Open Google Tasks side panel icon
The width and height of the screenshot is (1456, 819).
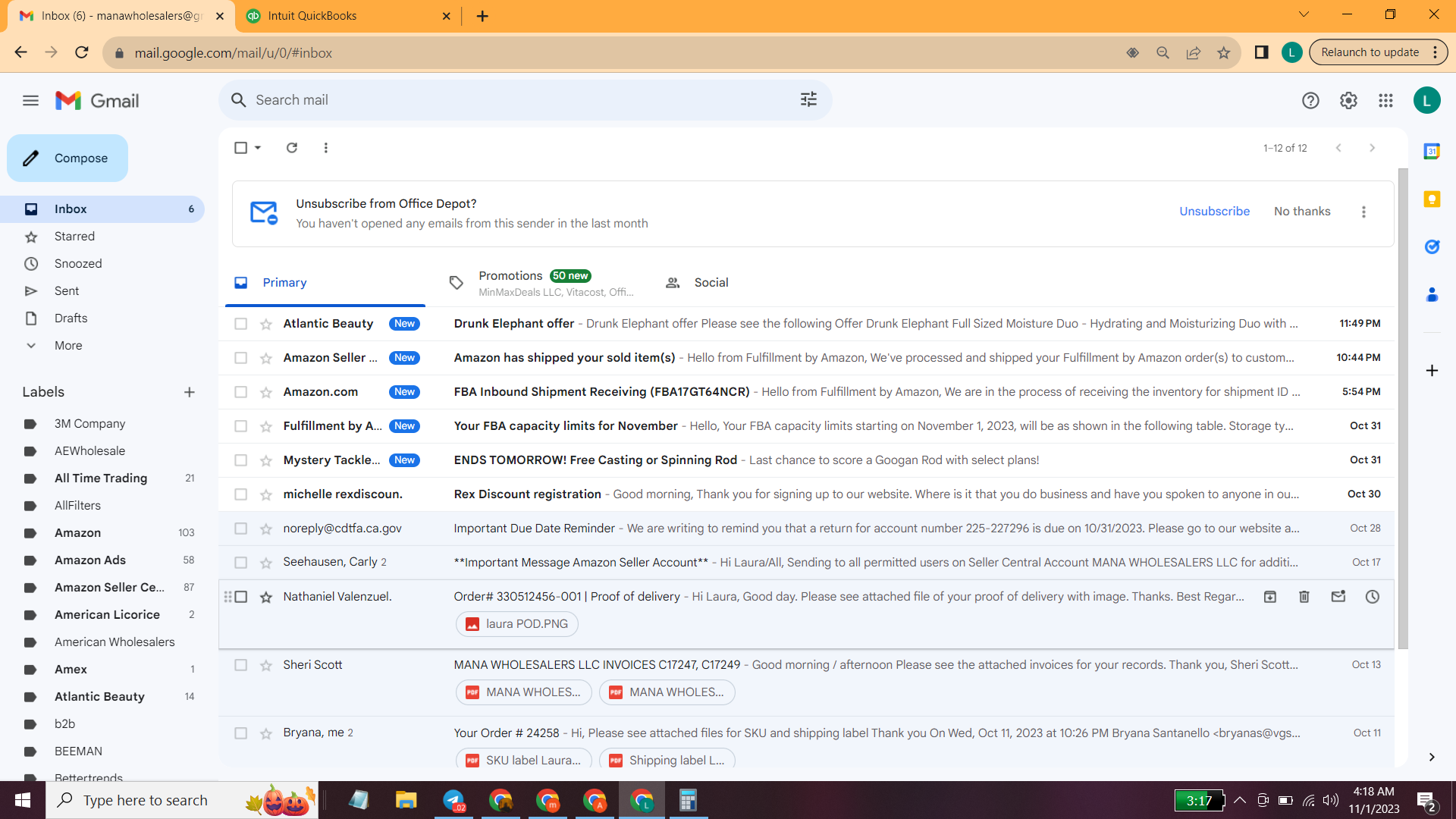pyautogui.click(x=1432, y=247)
